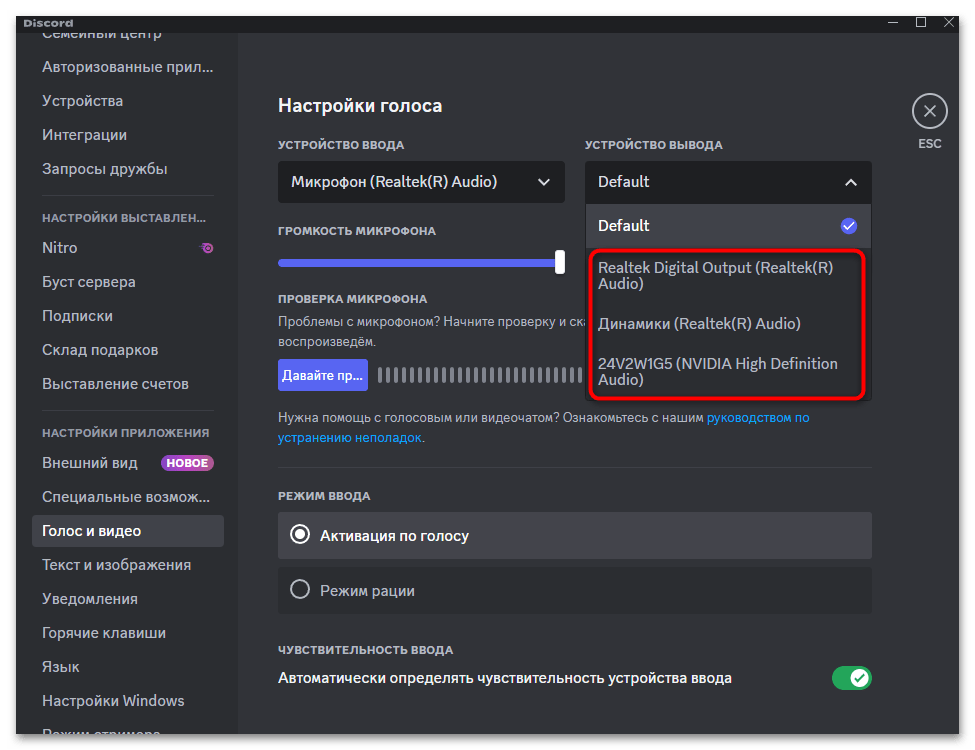
Task: Open Горячие клавиши section
Action: 127,633
